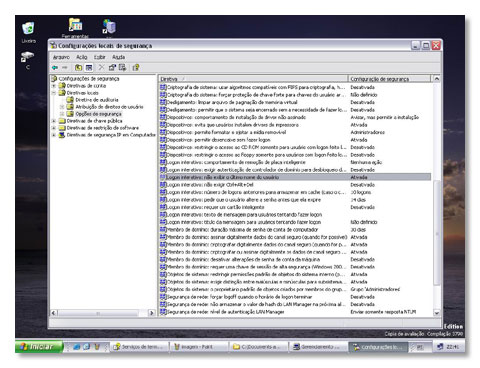Image resolution: width=480 pixels, height=368 pixels.
Task: Click 'Aviso, mas permite a instalação' setting value
Action: pyautogui.click(x=385, y=117)
